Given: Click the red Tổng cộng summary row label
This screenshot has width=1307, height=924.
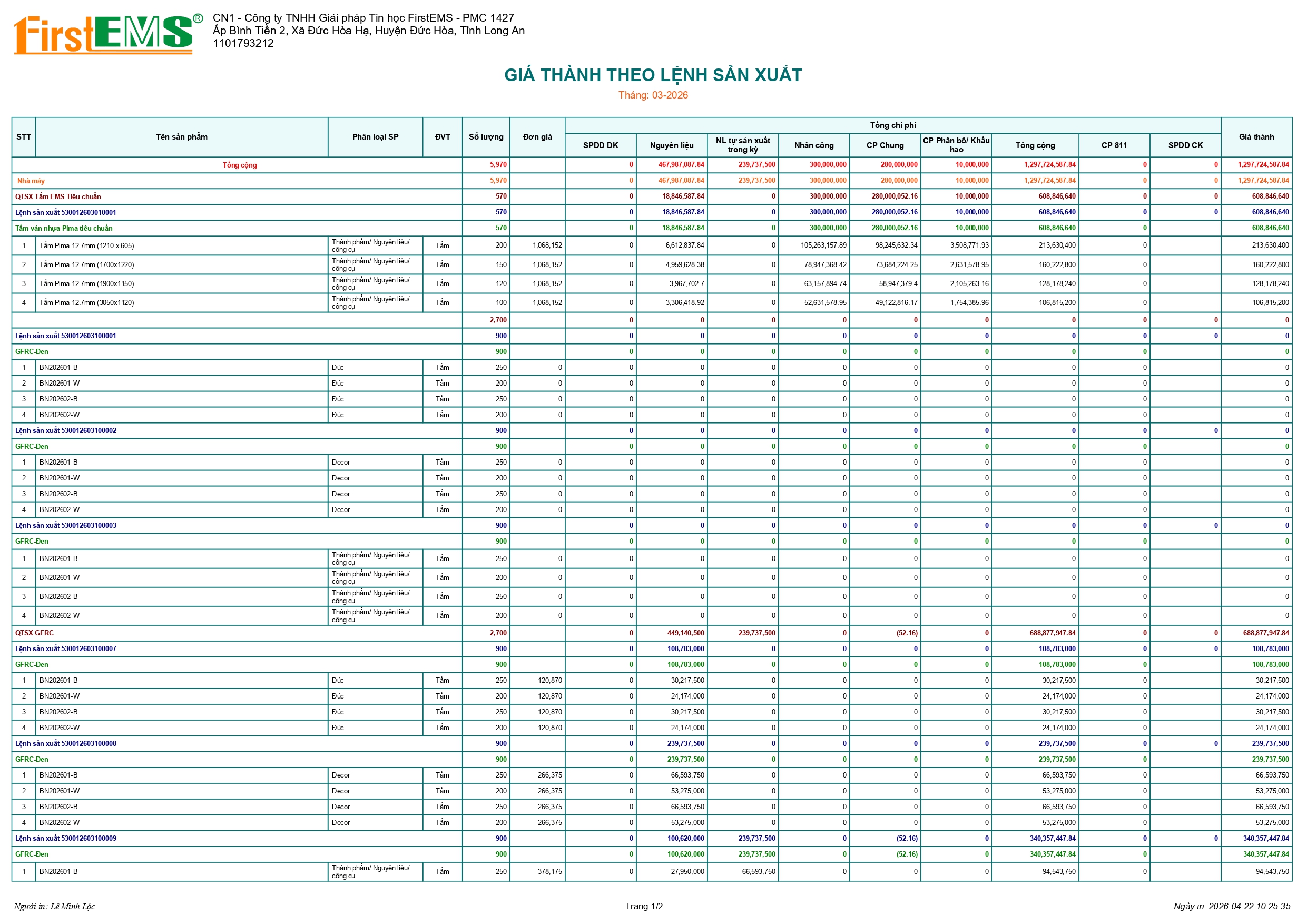Looking at the screenshot, I should click(x=240, y=165).
